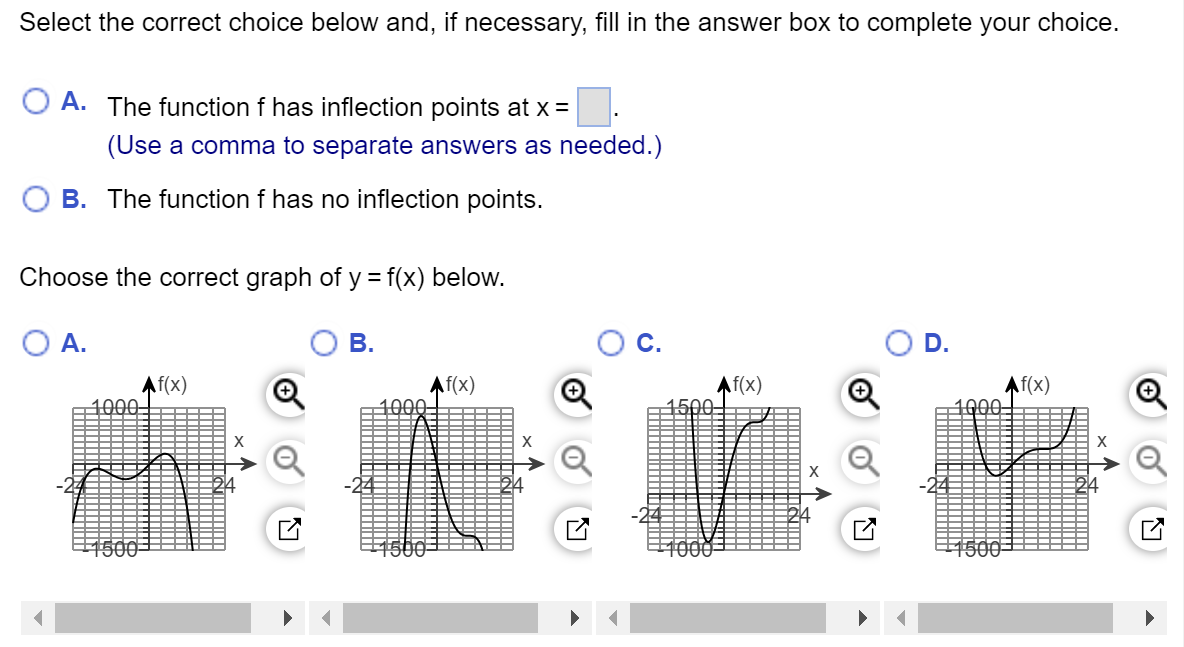Screen dimensions: 1184x647
Task: Click the scrollbar track under graph C
Action: point(733,618)
